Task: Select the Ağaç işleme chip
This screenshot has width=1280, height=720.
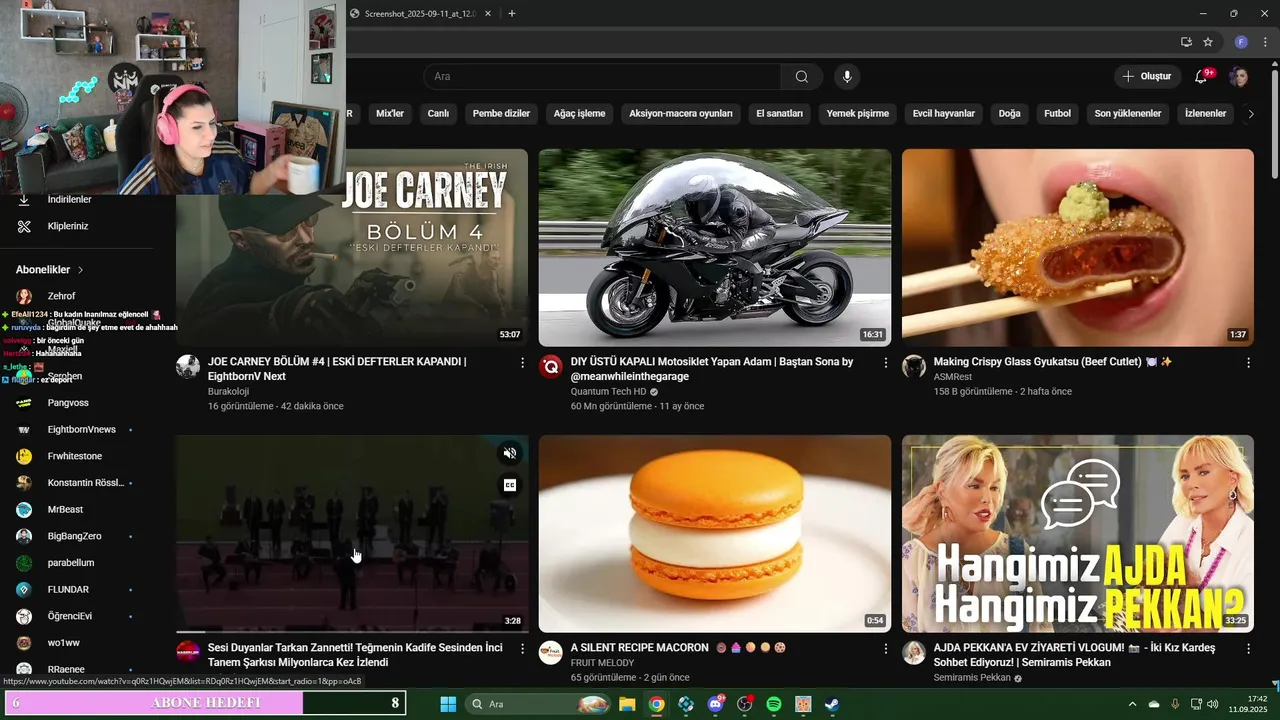Action: pyautogui.click(x=580, y=114)
